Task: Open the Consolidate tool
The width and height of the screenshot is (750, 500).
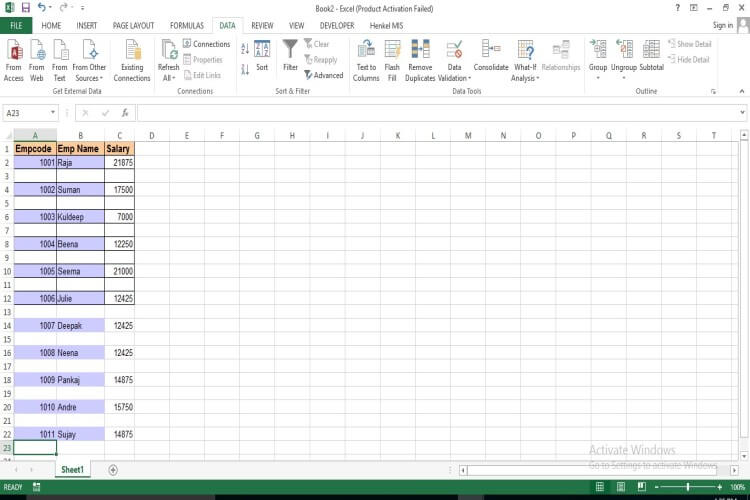Action: coord(491,56)
